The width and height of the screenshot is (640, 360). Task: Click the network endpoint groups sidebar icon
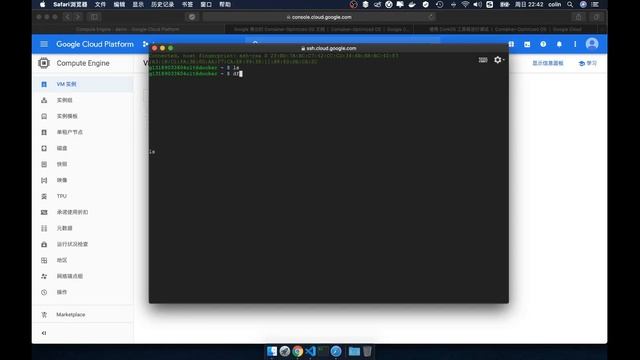pyautogui.click(x=44, y=276)
